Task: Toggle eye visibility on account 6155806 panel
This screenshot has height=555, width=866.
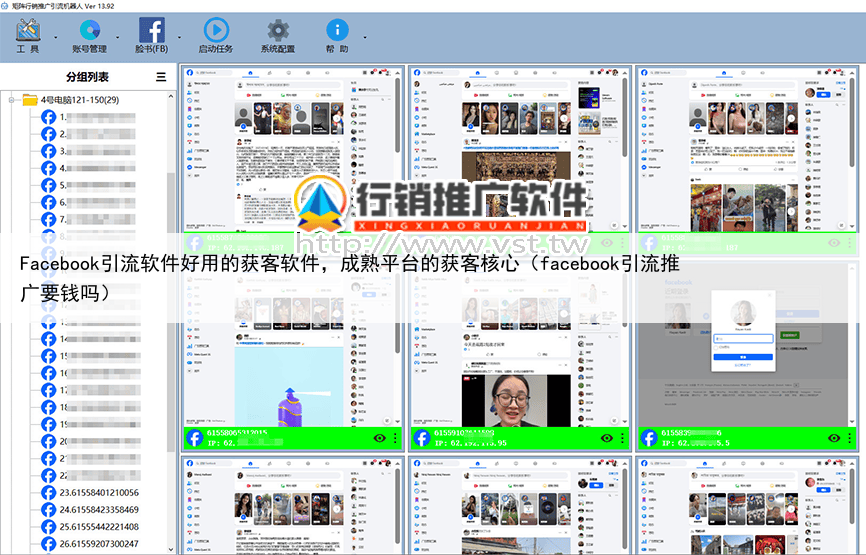Action: 379,438
